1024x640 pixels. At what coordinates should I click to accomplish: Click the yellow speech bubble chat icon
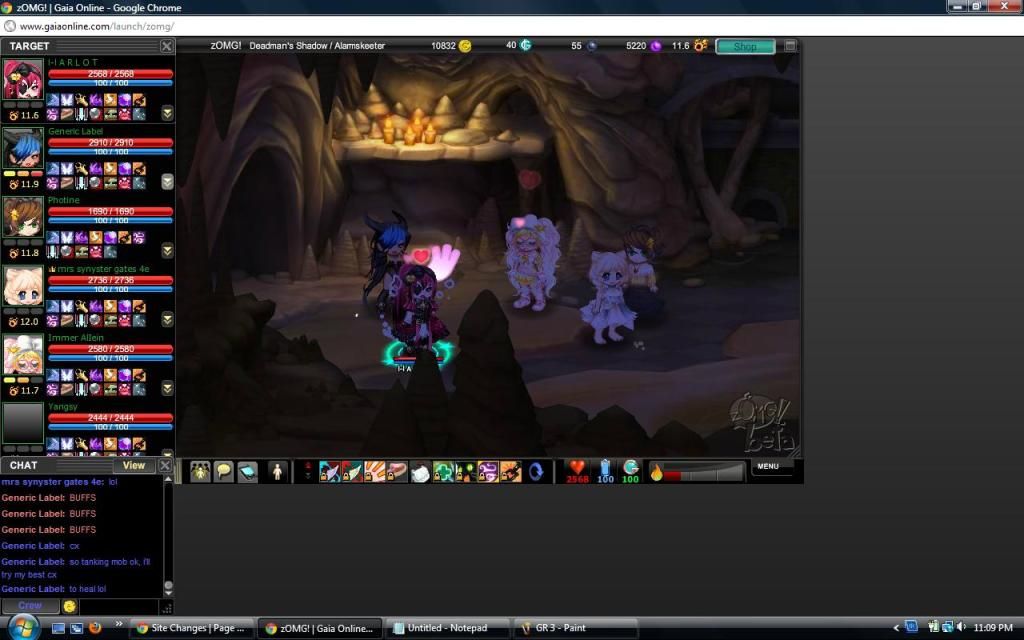click(224, 472)
